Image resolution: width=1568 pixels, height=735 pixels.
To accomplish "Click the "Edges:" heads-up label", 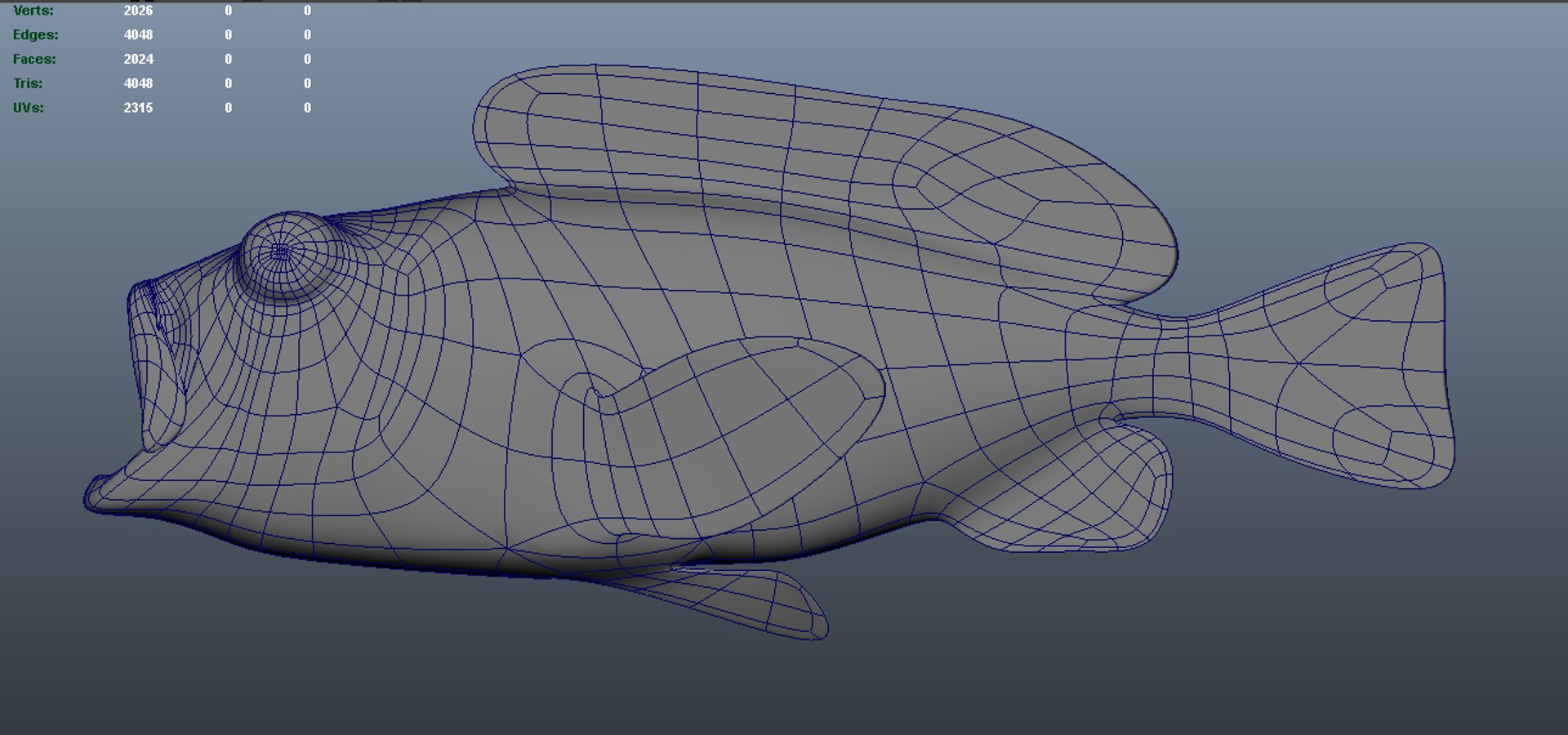I will click(36, 35).
